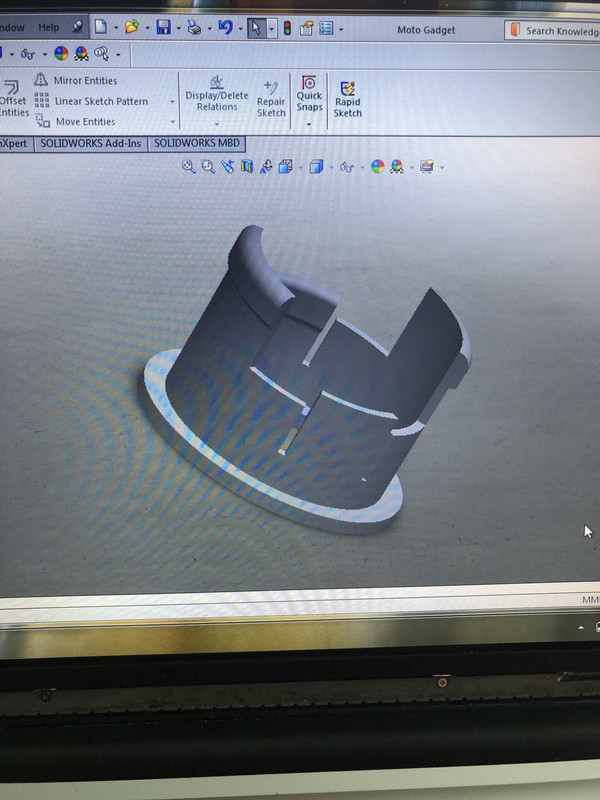This screenshot has width=600, height=800.
Task: Click the Dynamic Annotation Views icon
Action: [x=266, y=166]
